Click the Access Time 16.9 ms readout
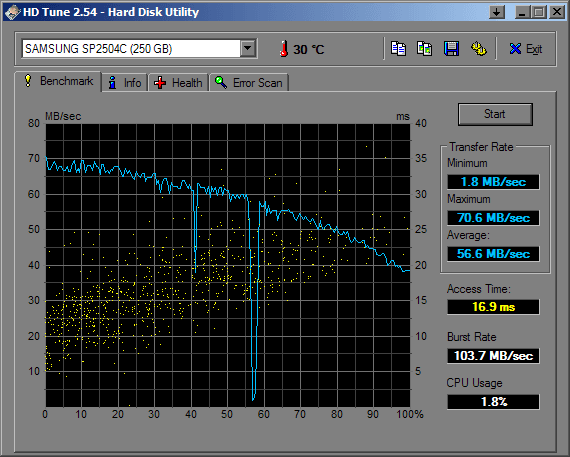This screenshot has height=457, width=570. click(x=493, y=307)
